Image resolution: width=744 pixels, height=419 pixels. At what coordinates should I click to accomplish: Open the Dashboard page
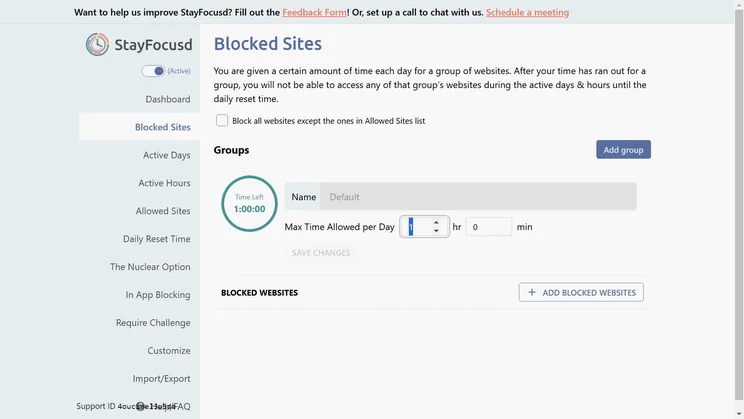pos(167,99)
